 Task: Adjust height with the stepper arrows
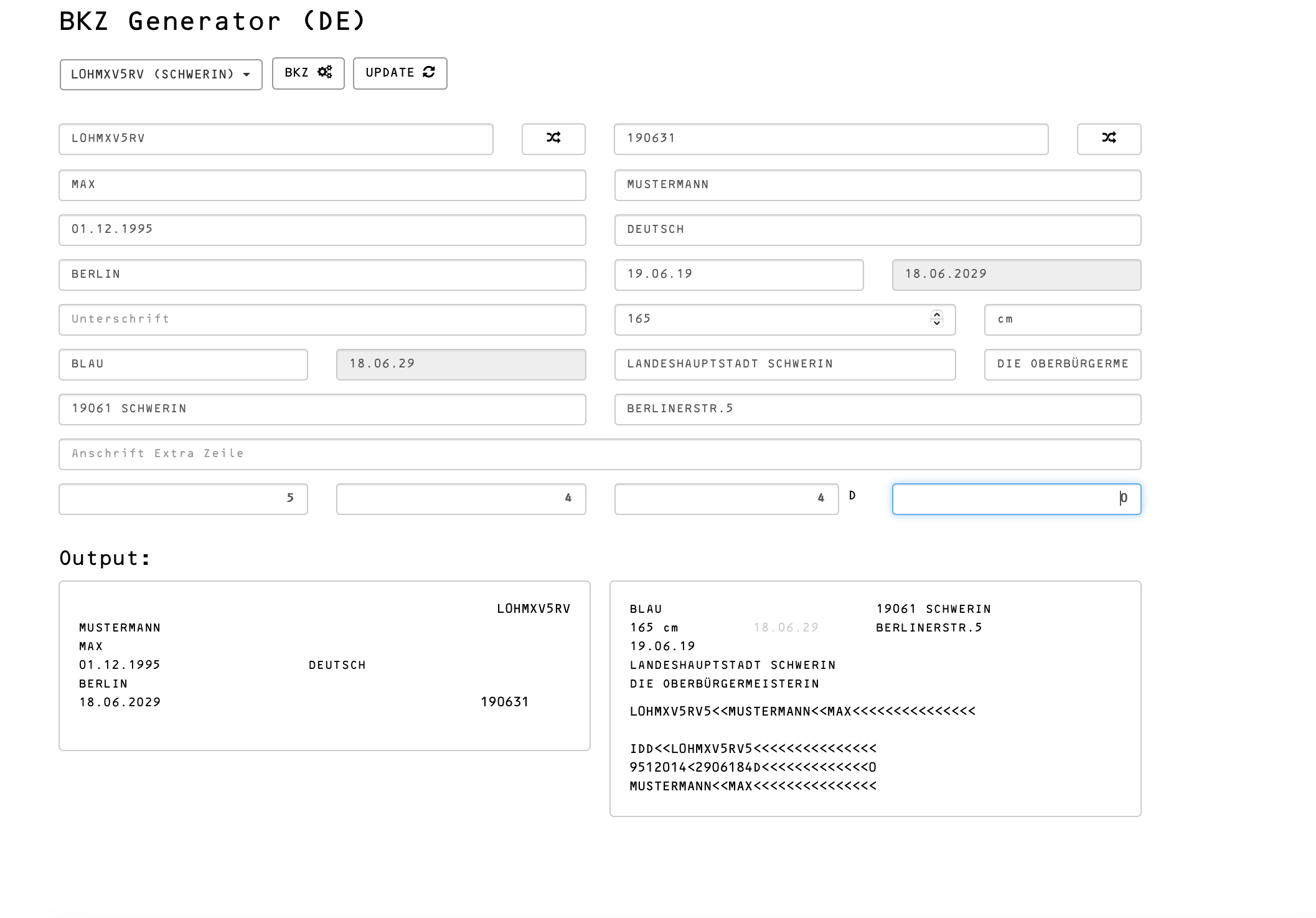tap(937, 319)
